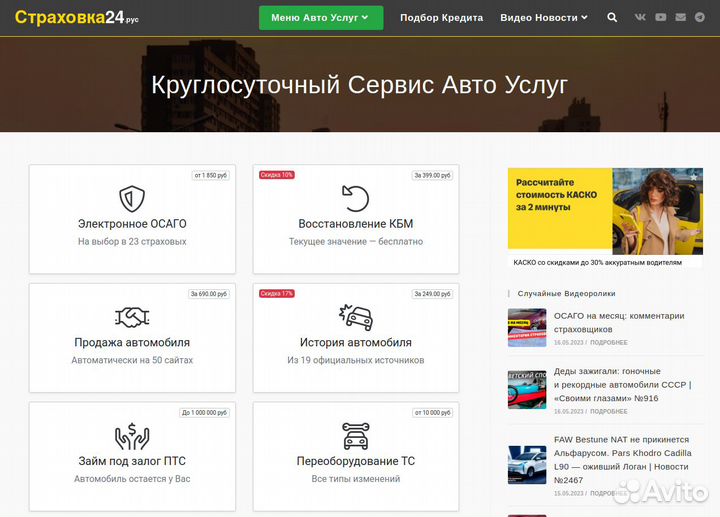Open the История автомобиля title link
Viewport: 720px width, 517px height.
pyautogui.click(x=355, y=343)
